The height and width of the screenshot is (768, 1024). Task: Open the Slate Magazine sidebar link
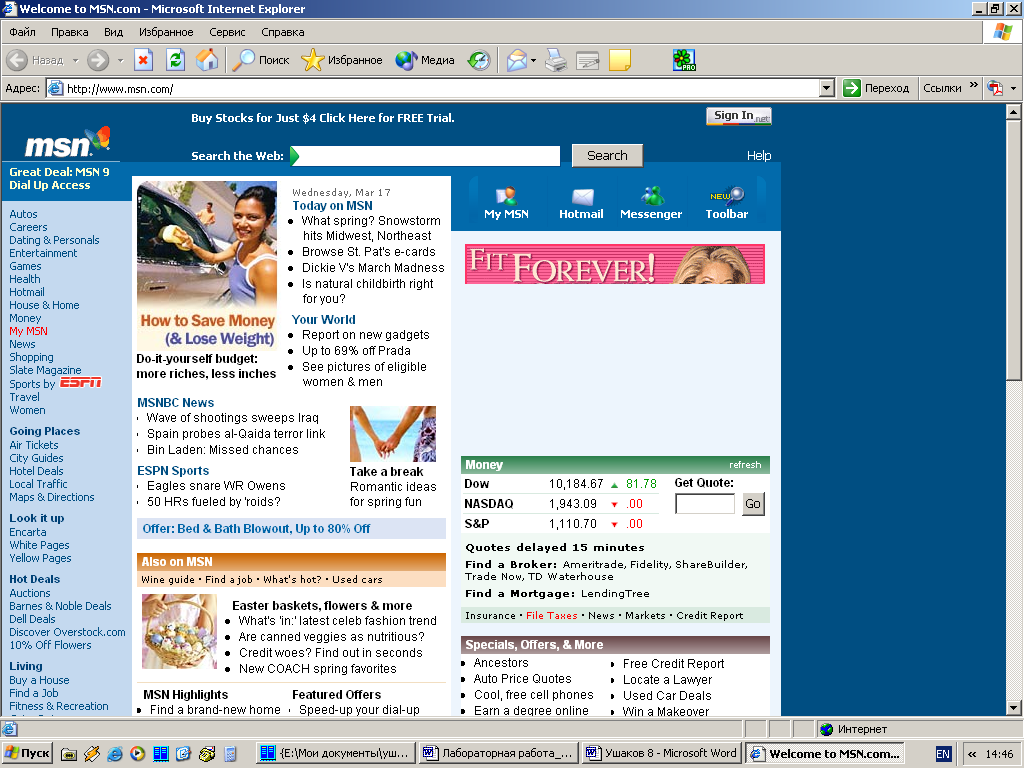click(45, 370)
